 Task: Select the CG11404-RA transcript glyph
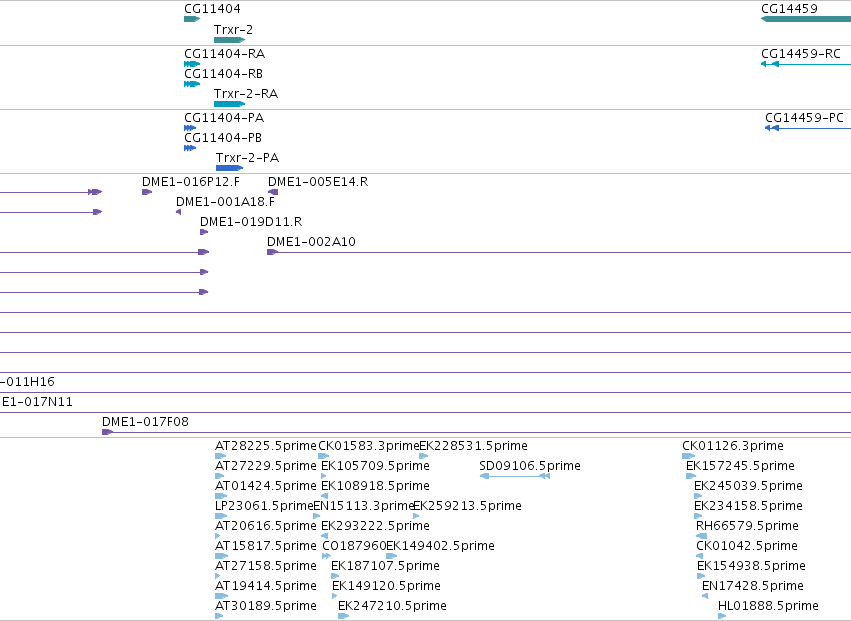pos(192,64)
